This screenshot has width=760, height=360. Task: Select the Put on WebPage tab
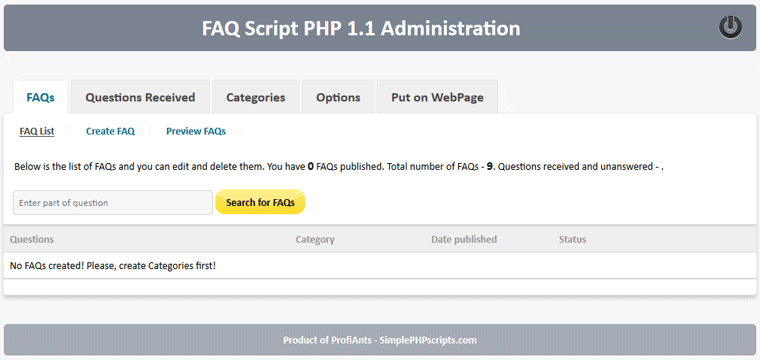[437, 97]
